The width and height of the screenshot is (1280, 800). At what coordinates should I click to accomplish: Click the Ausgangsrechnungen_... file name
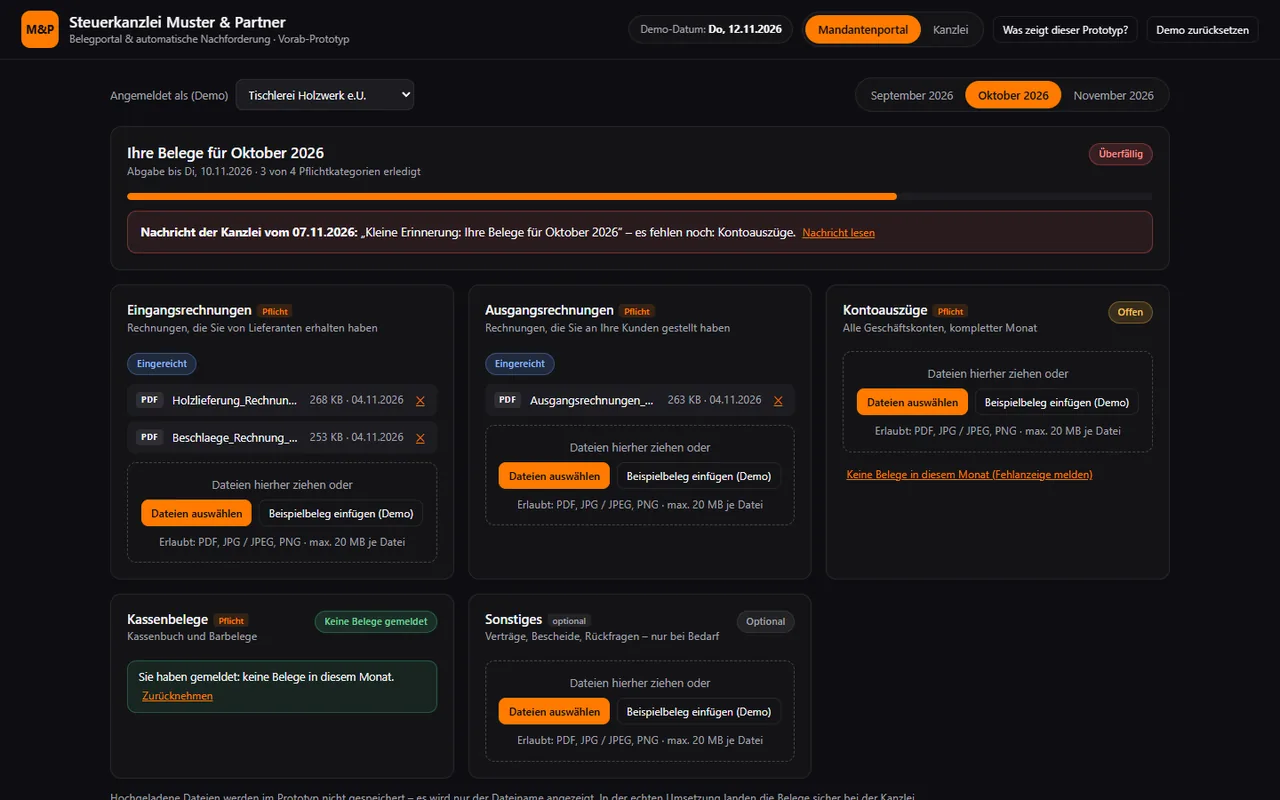[592, 400]
